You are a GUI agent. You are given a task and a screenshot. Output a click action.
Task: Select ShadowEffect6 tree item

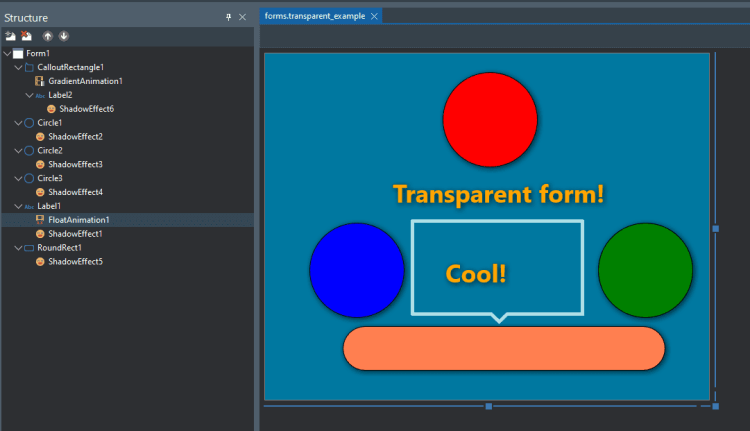pyautogui.click(x=87, y=109)
